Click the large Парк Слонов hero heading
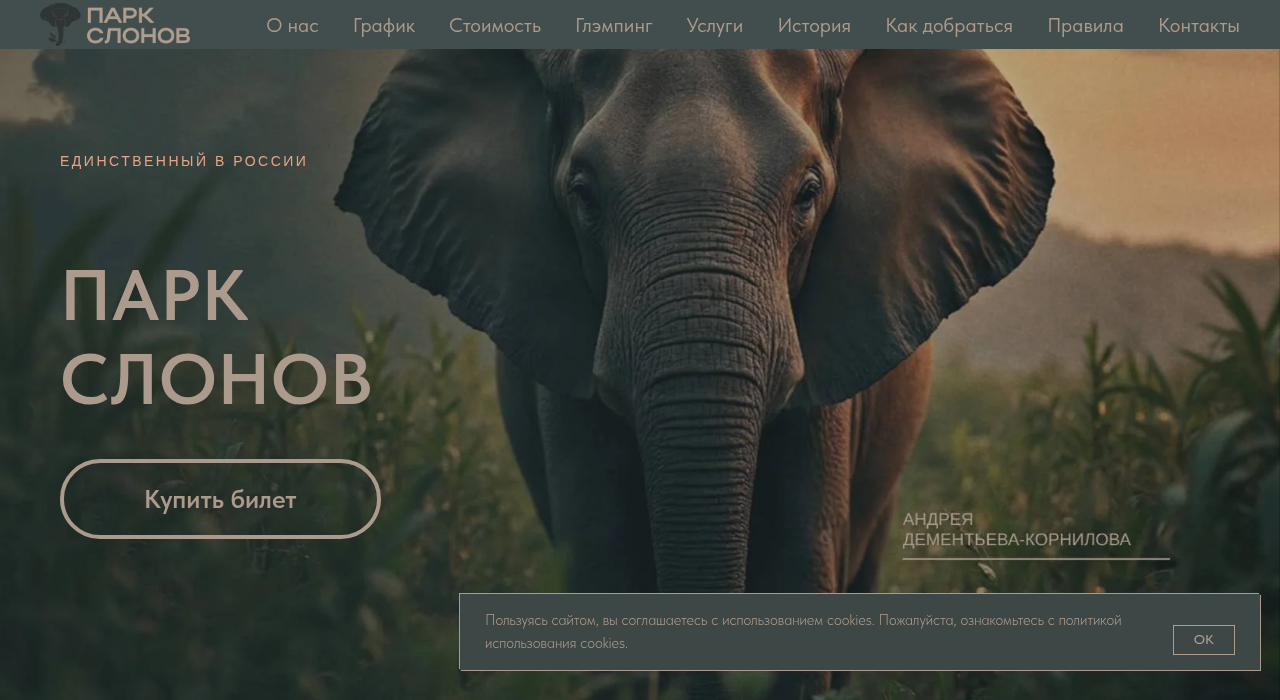This screenshot has height=700, width=1280. 217,337
